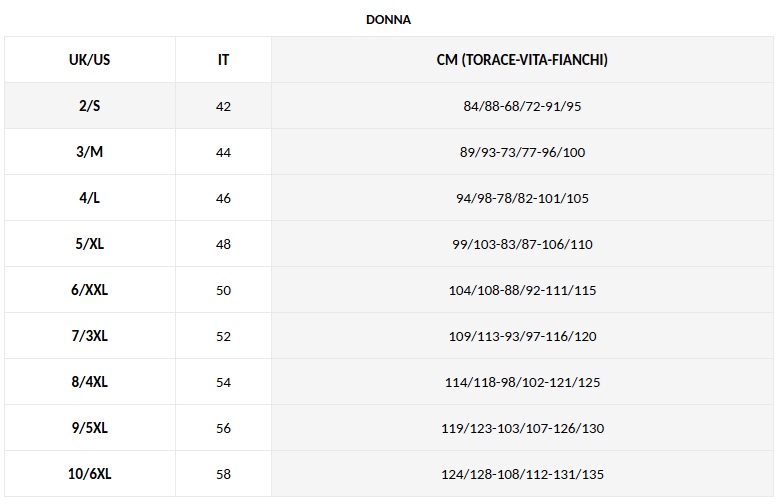
Task: Click measurements 84/88-68/72-91/95
Action: coord(522,106)
